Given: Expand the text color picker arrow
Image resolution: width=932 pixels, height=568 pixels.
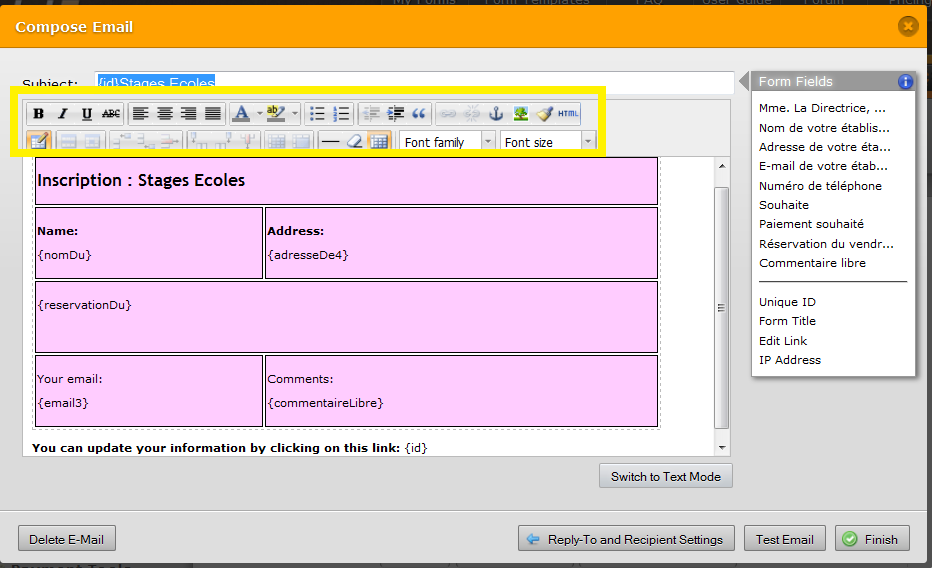Looking at the screenshot, I should 258,114.
